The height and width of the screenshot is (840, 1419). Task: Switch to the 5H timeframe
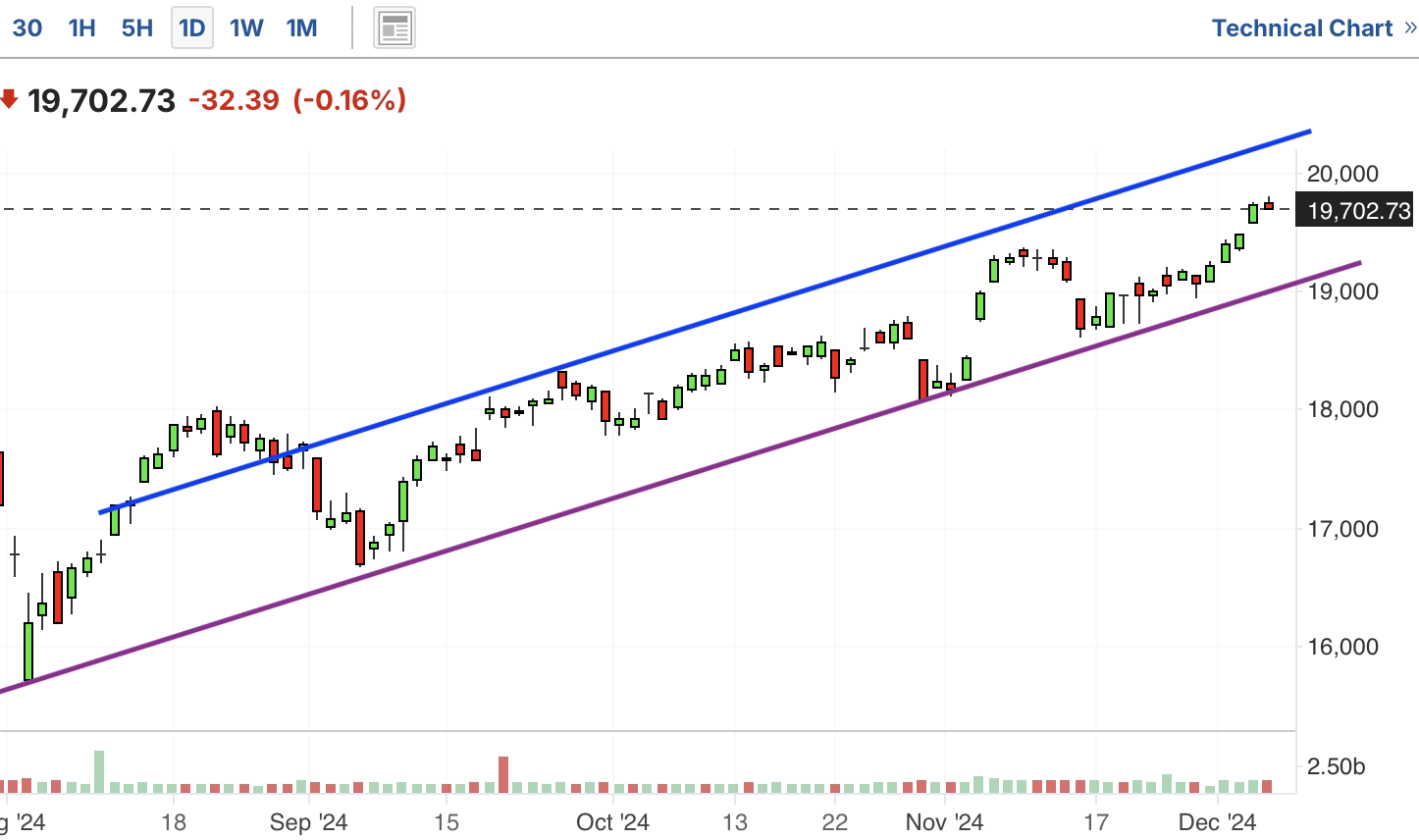[x=137, y=27]
